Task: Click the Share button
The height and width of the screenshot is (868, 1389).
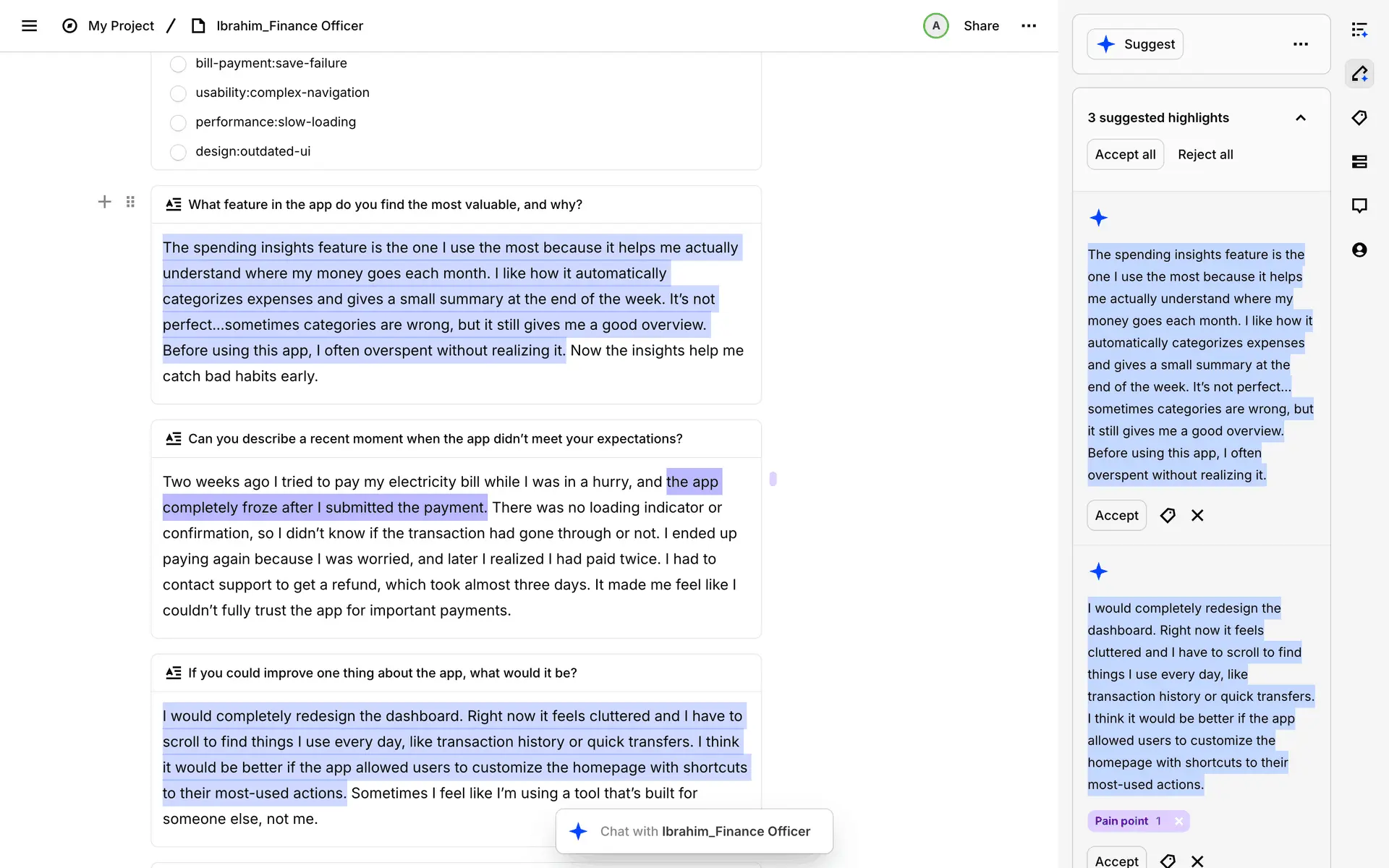Action: point(980,26)
